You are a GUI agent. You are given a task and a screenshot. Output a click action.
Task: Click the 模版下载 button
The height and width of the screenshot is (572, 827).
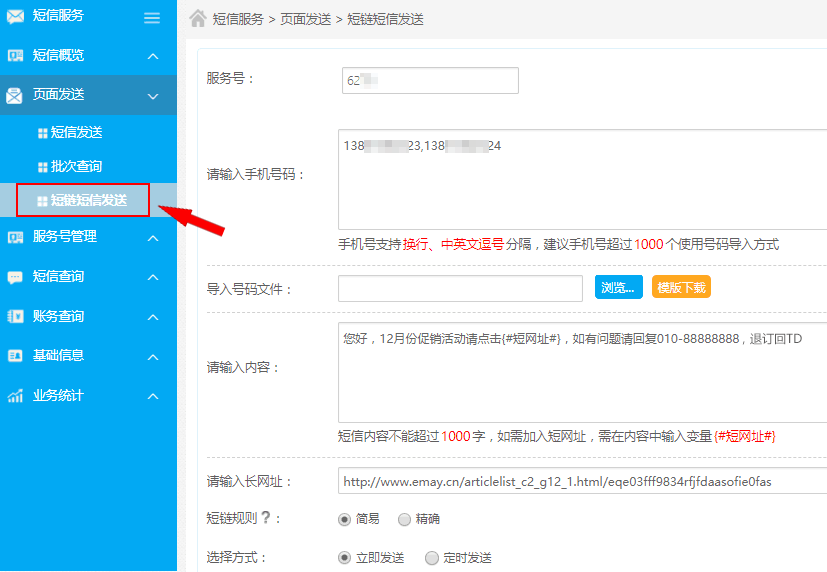681,287
